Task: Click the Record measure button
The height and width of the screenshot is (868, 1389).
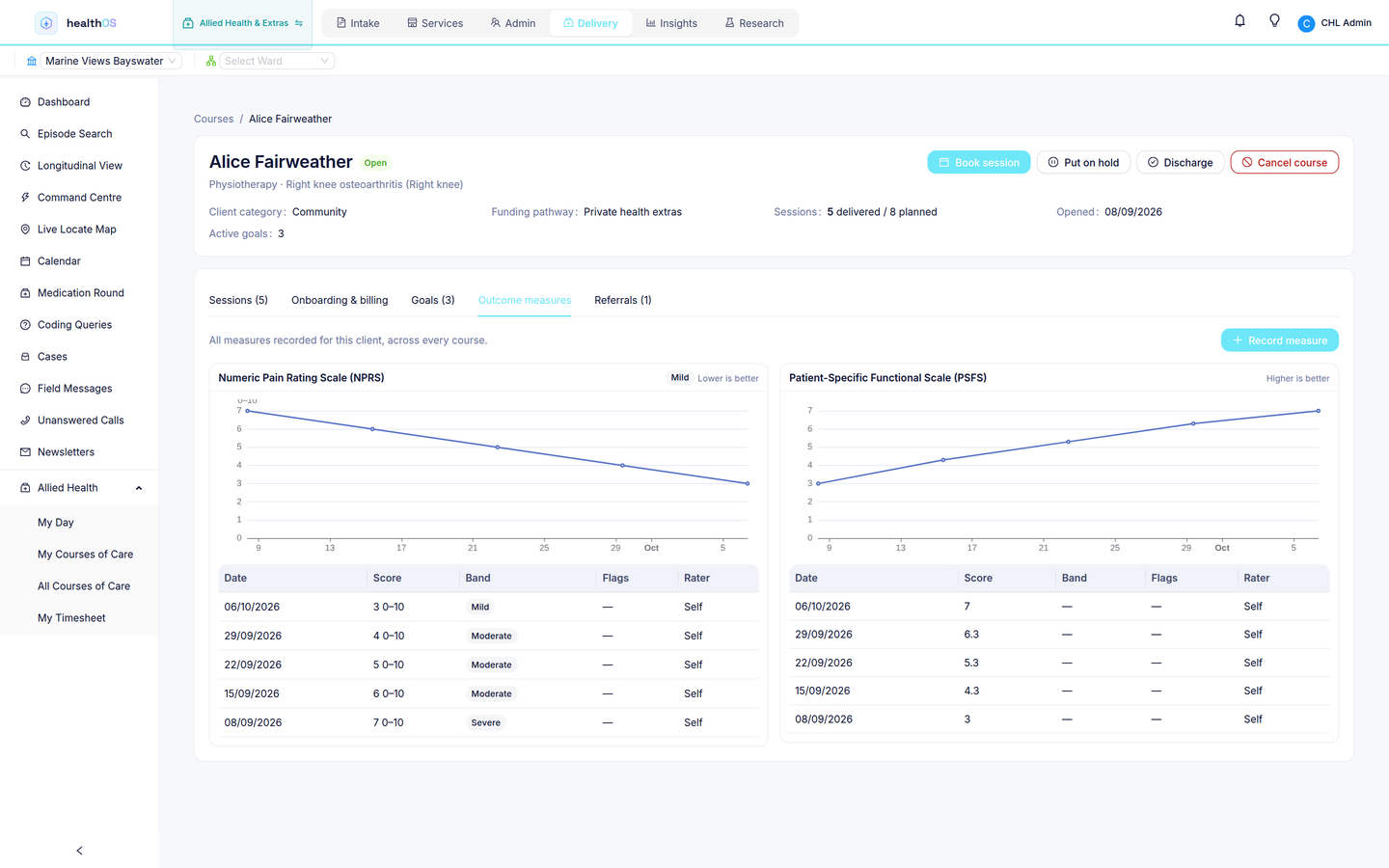Action: click(x=1280, y=340)
